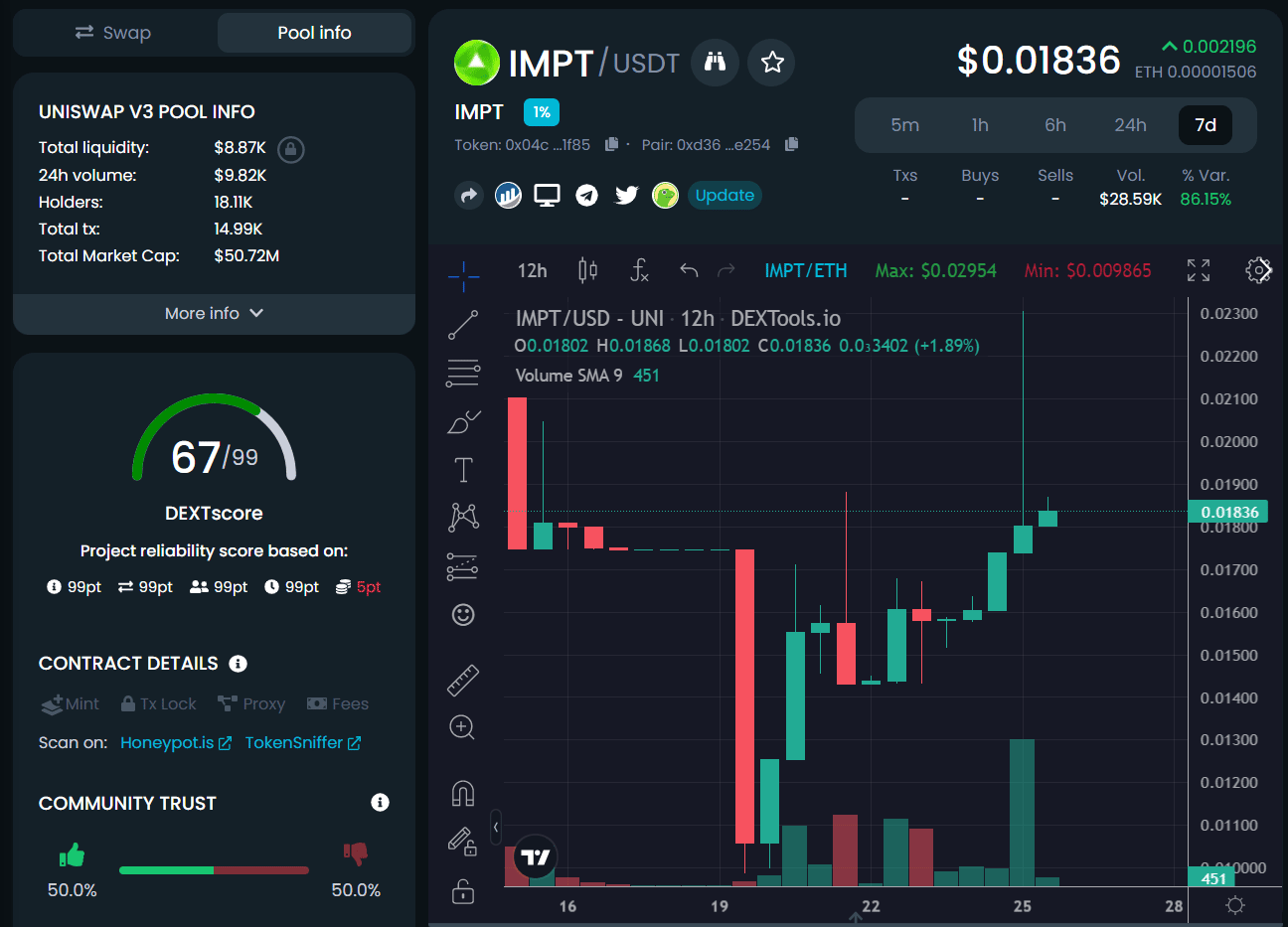Toggle lock all drawing tools
This screenshot has width=1288, height=927.
point(463,890)
